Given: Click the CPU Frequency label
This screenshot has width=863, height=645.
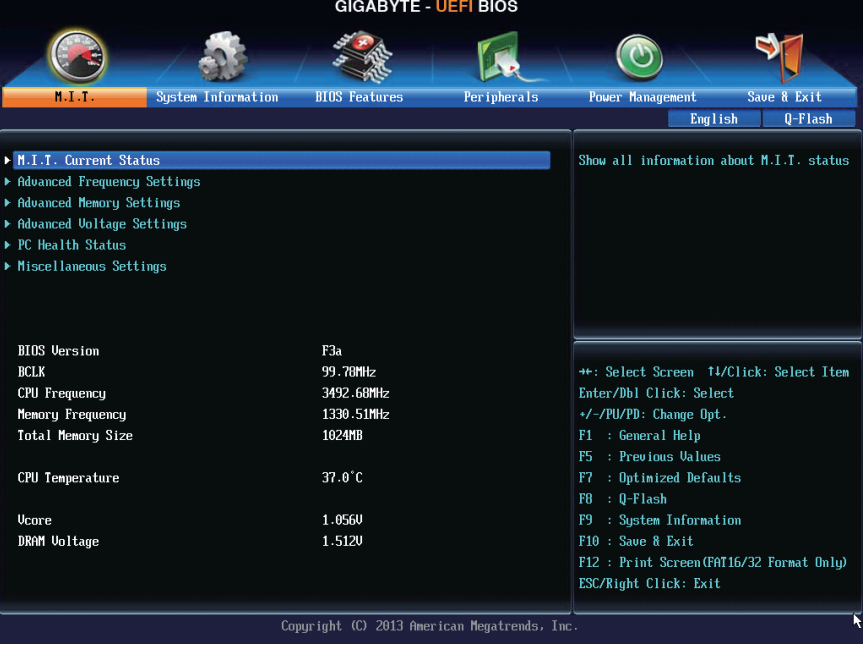Looking at the screenshot, I should tap(62, 393).
